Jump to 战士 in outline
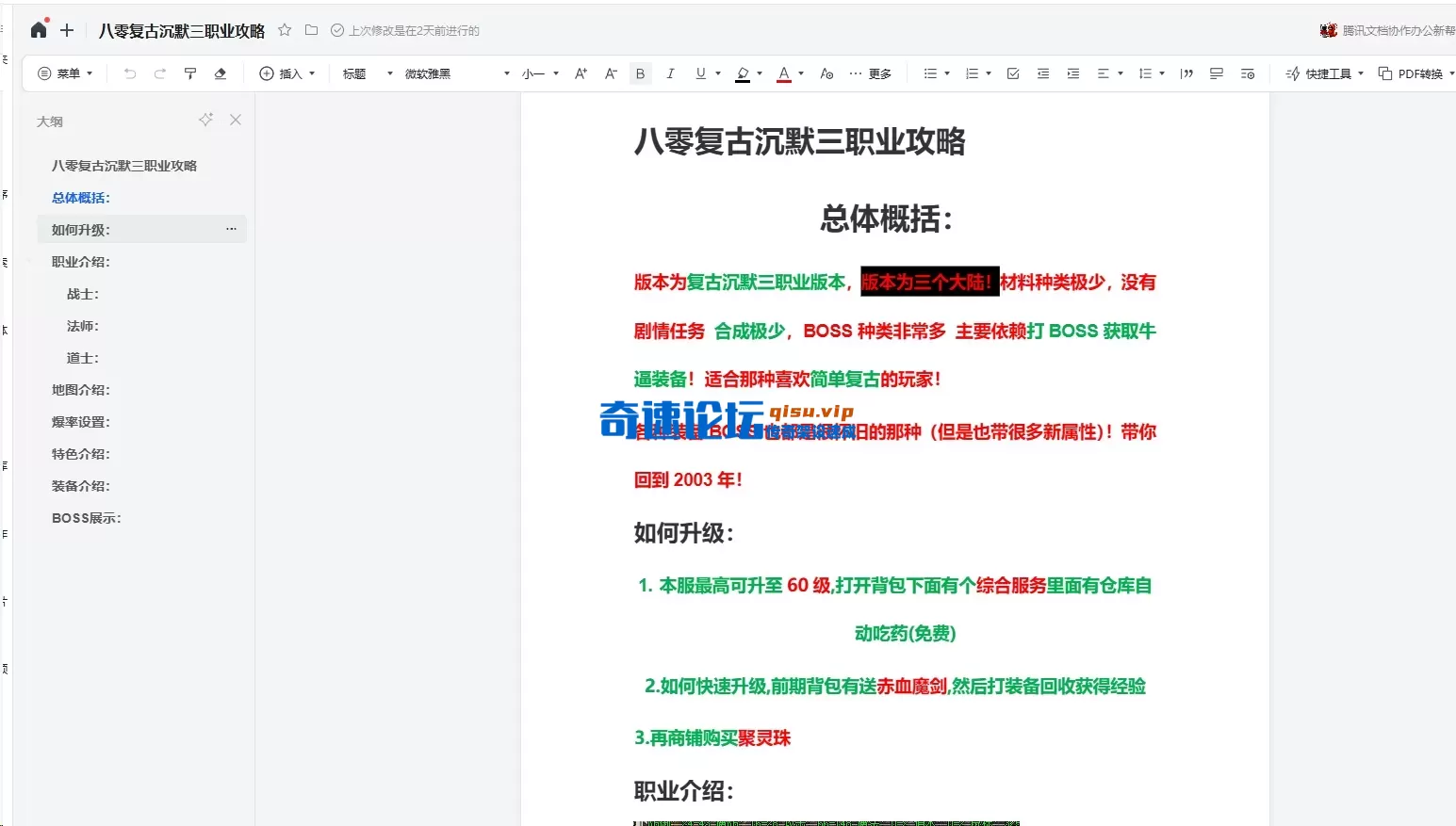This screenshot has height=826, width=1456. point(83,294)
